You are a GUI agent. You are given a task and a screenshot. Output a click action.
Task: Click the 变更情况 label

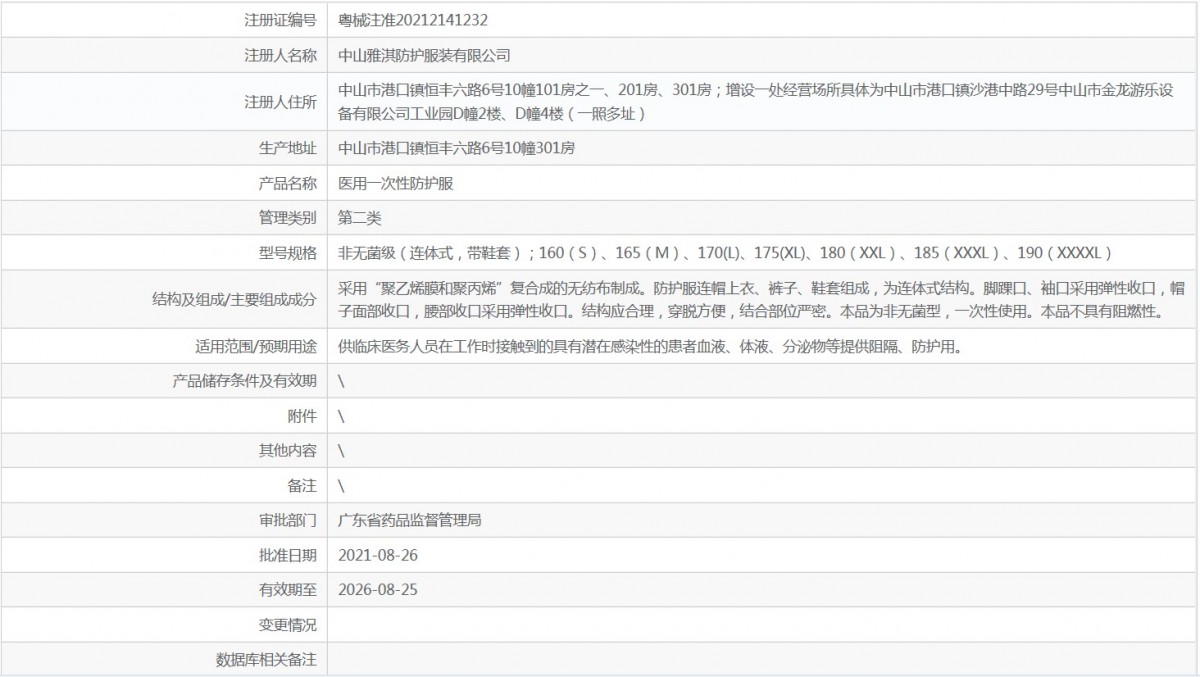(x=287, y=625)
